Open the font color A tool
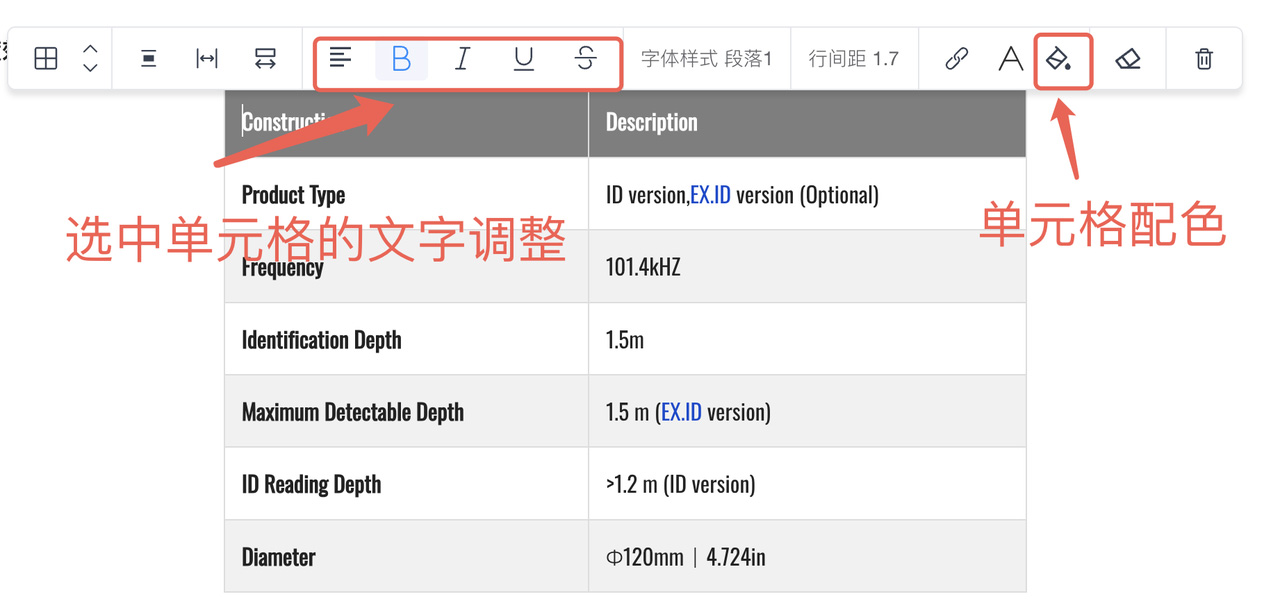This screenshot has height=601, width=1280. point(1010,59)
